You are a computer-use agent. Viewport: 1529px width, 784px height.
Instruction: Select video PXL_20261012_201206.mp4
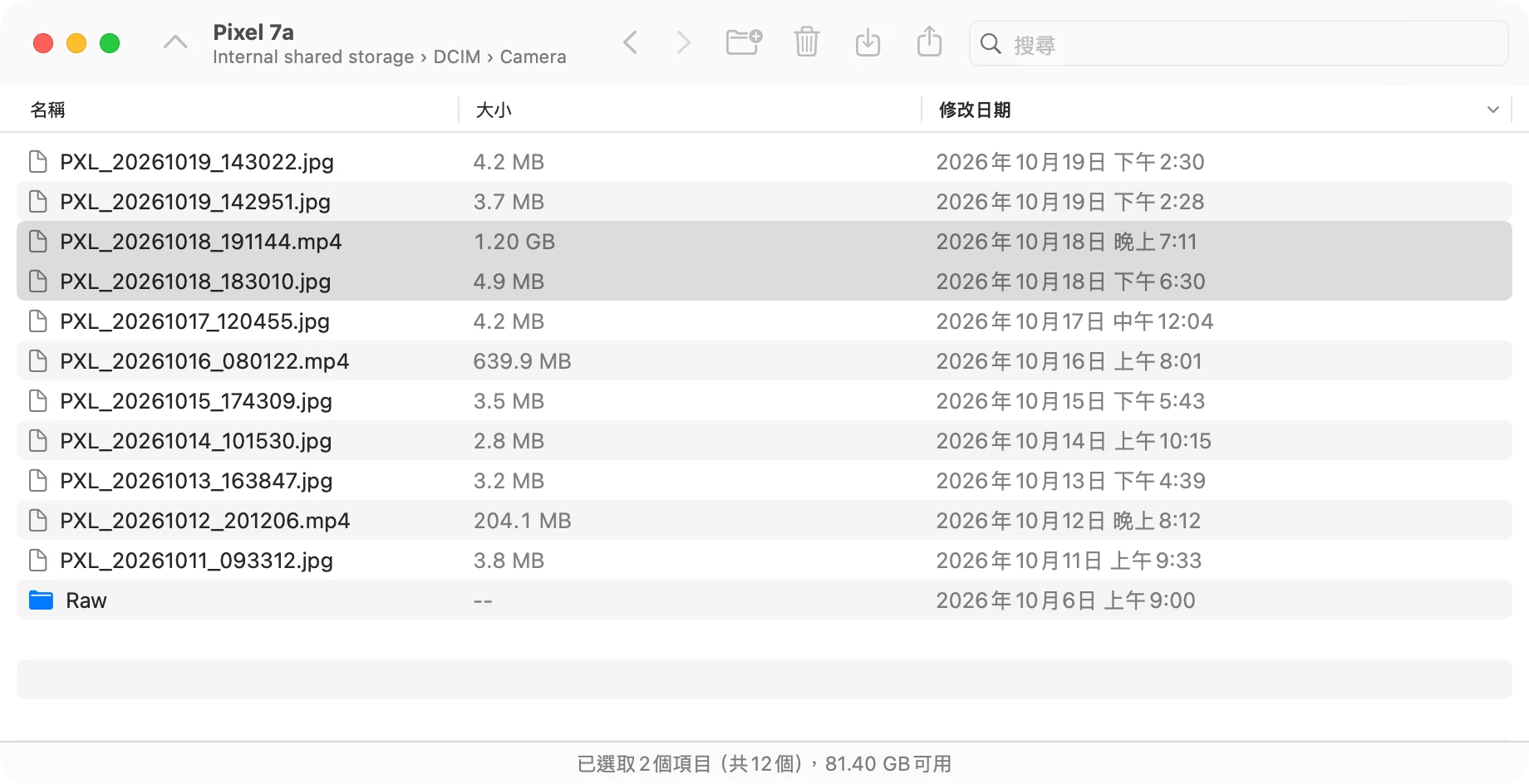tap(205, 521)
